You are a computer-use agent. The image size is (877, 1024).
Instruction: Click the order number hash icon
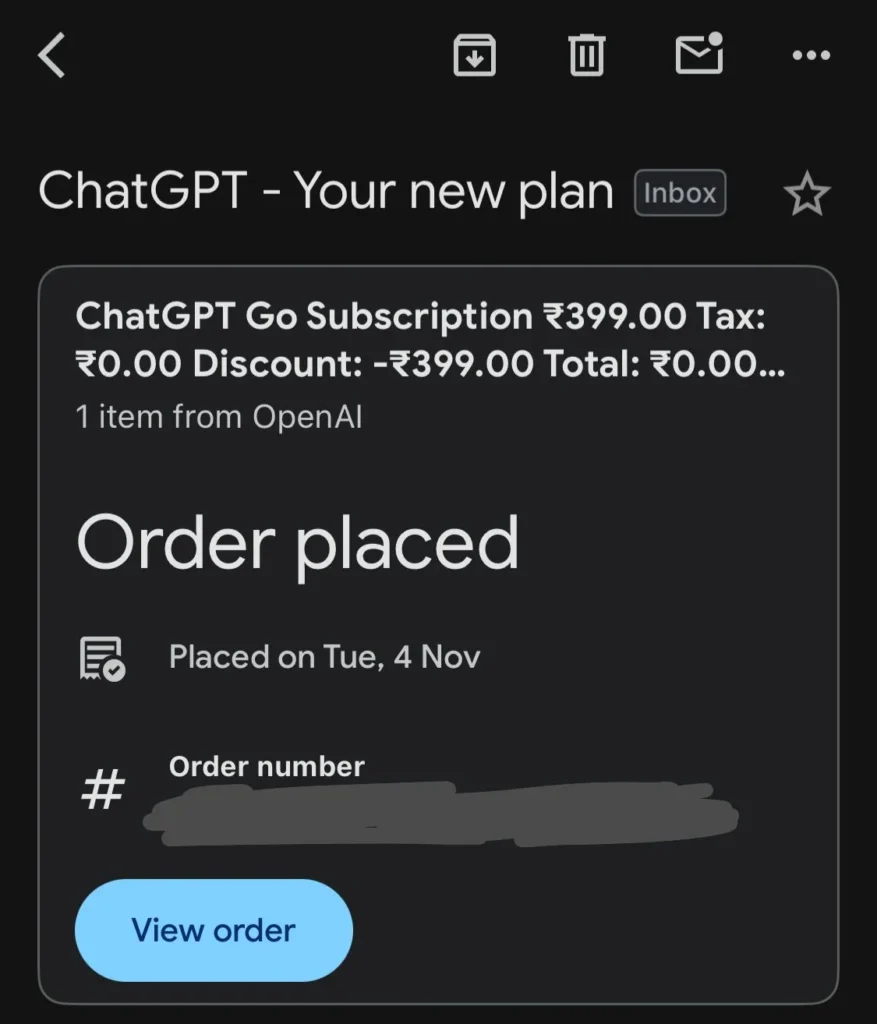click(101, 790)
